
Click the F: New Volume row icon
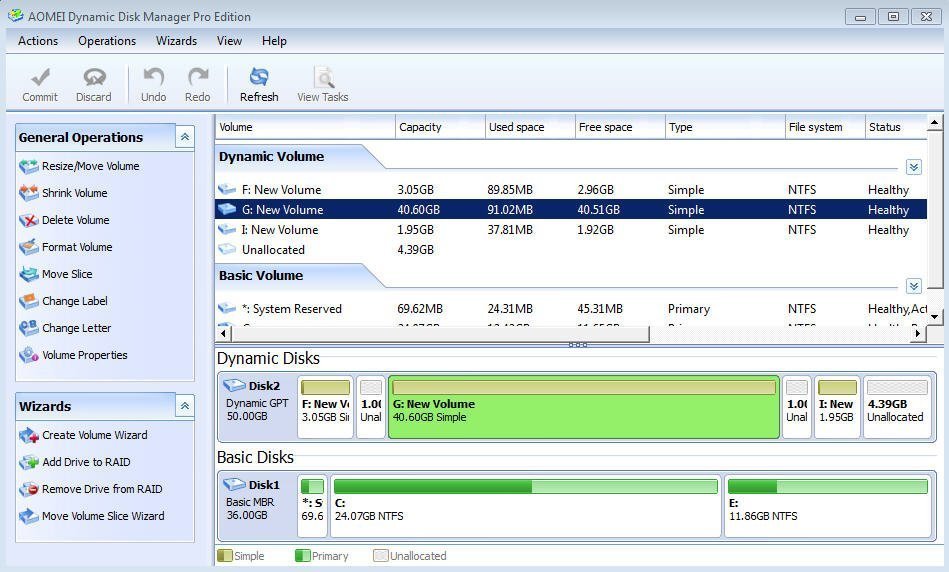[x=227, y=189]
